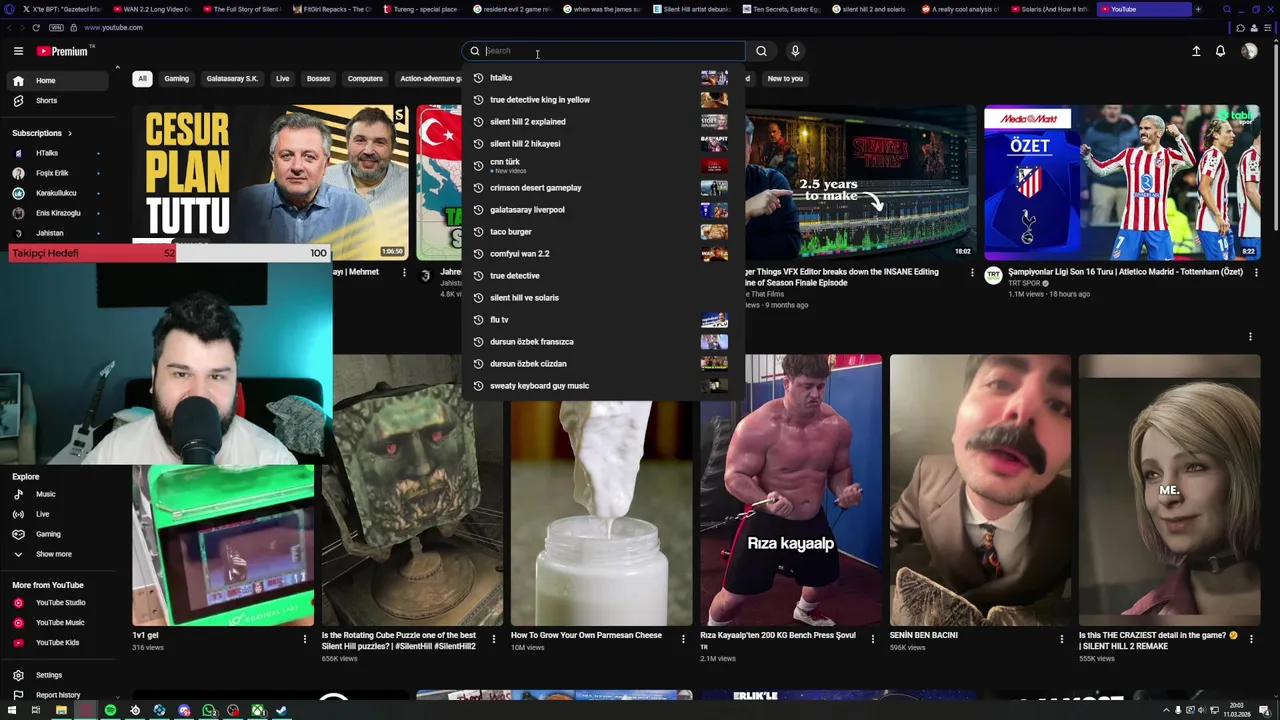Open options for Stranger Things VFX video
The image size is (1280, 720).
pyautogui.click(x=971, y=272)
